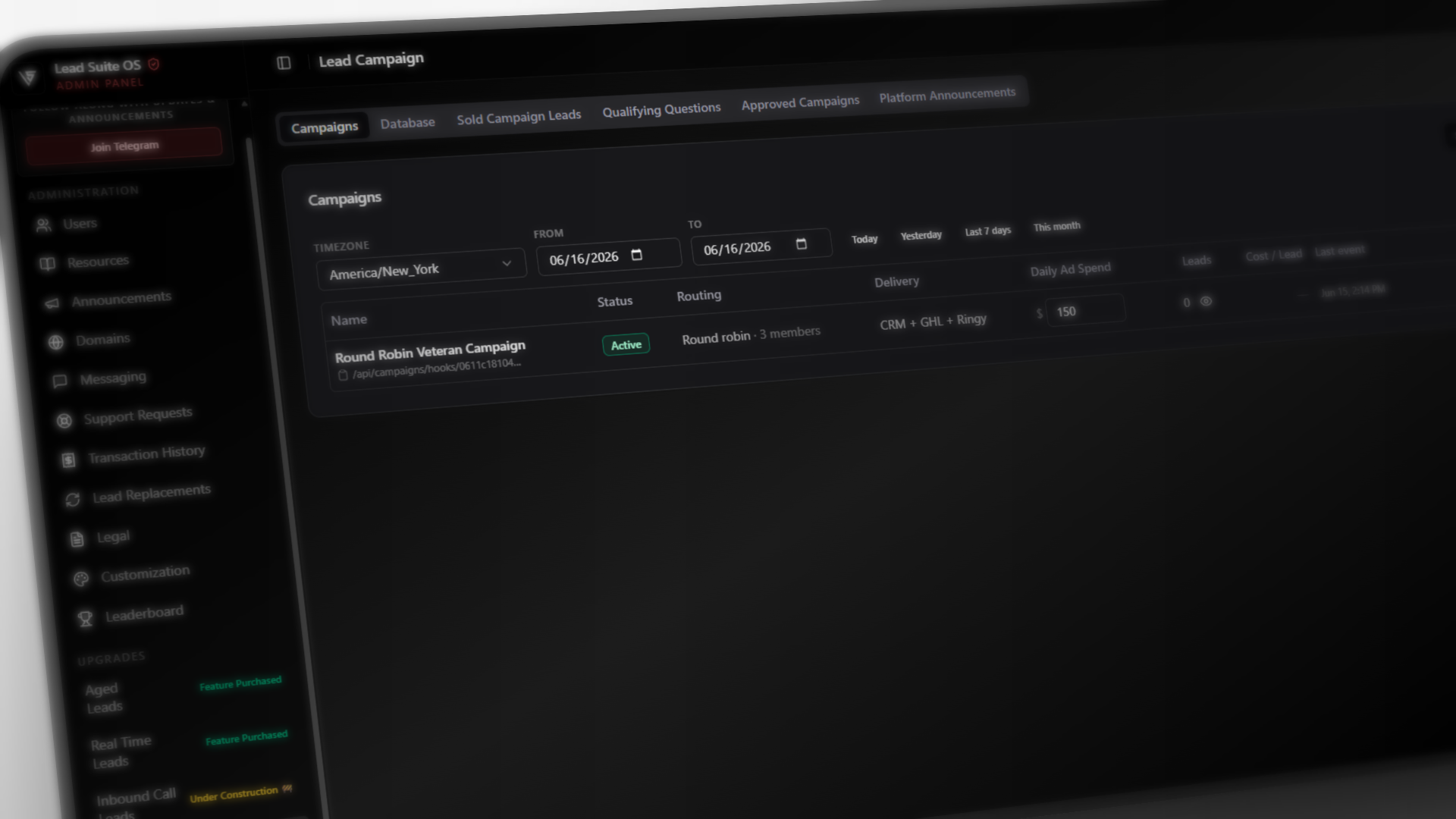This screenshot has width=1456, height=819.
Task: Open Support Requests in the sidebar
Action: [x=138, y=415]
